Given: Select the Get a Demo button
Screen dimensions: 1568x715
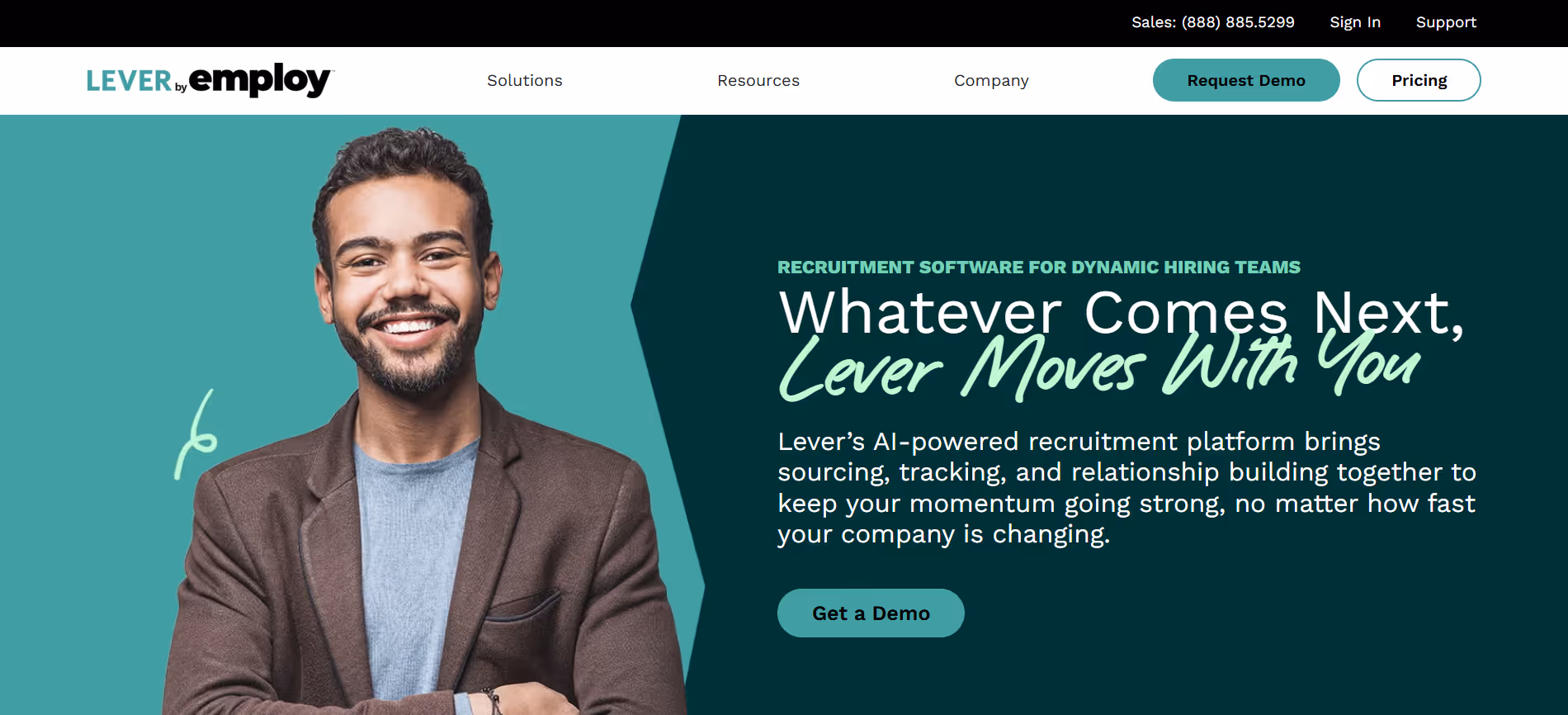Looking at the screenshot, I should pos(871,613).
